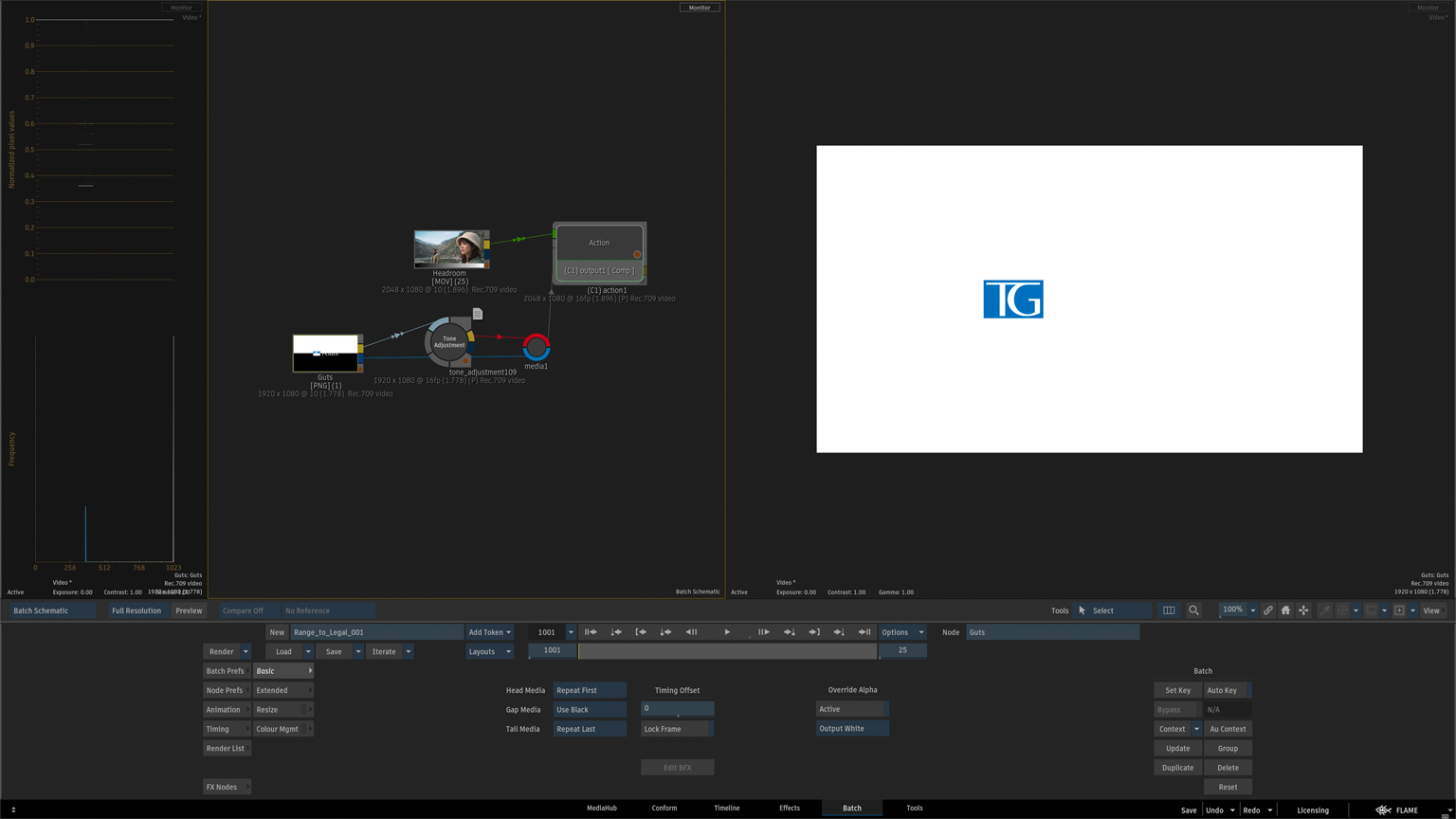Open the Head Media Repeat First dropdown
Screen dimensions: 1456x819
coord(590,690)
